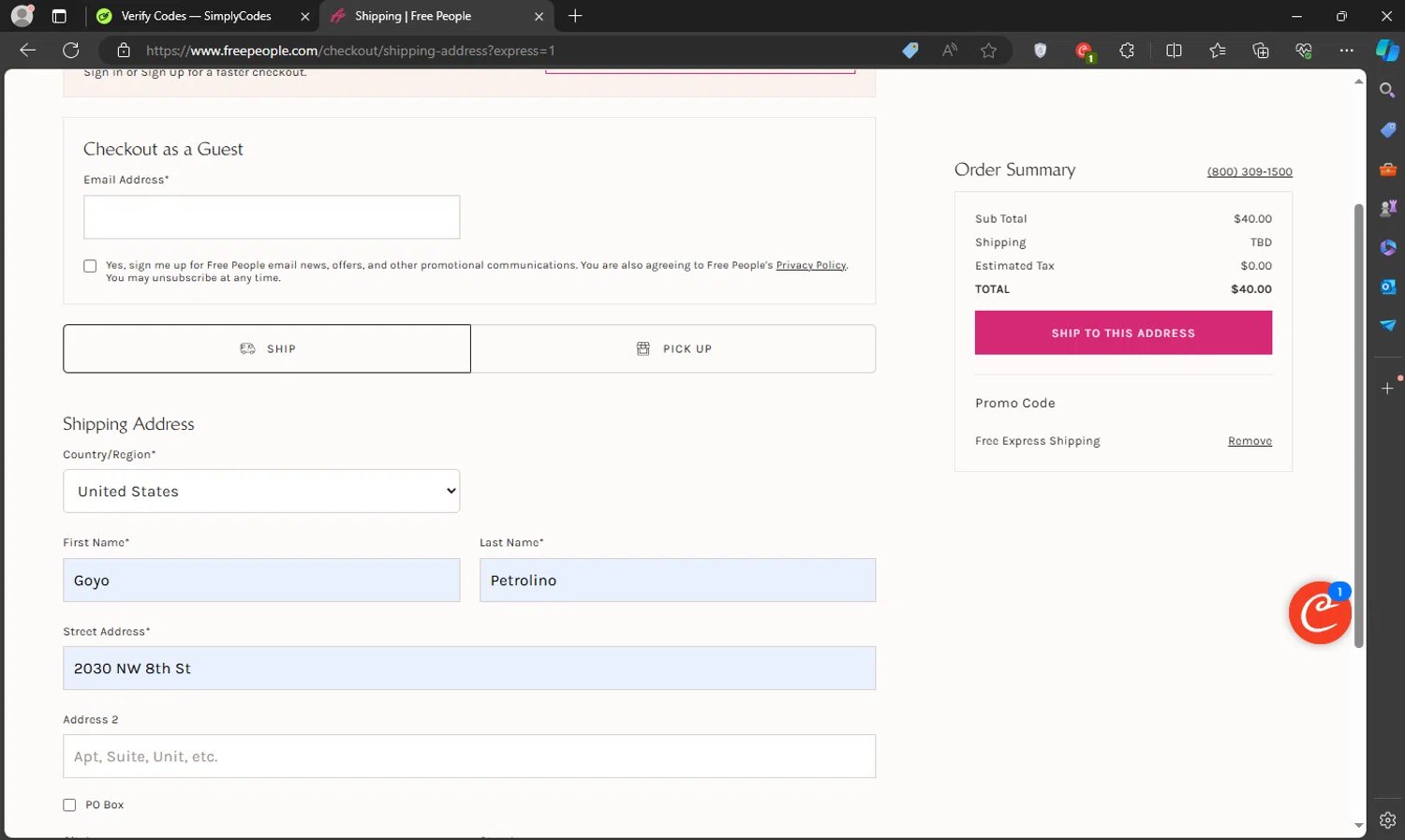Open a new browser tab

[x=575, y=16]
